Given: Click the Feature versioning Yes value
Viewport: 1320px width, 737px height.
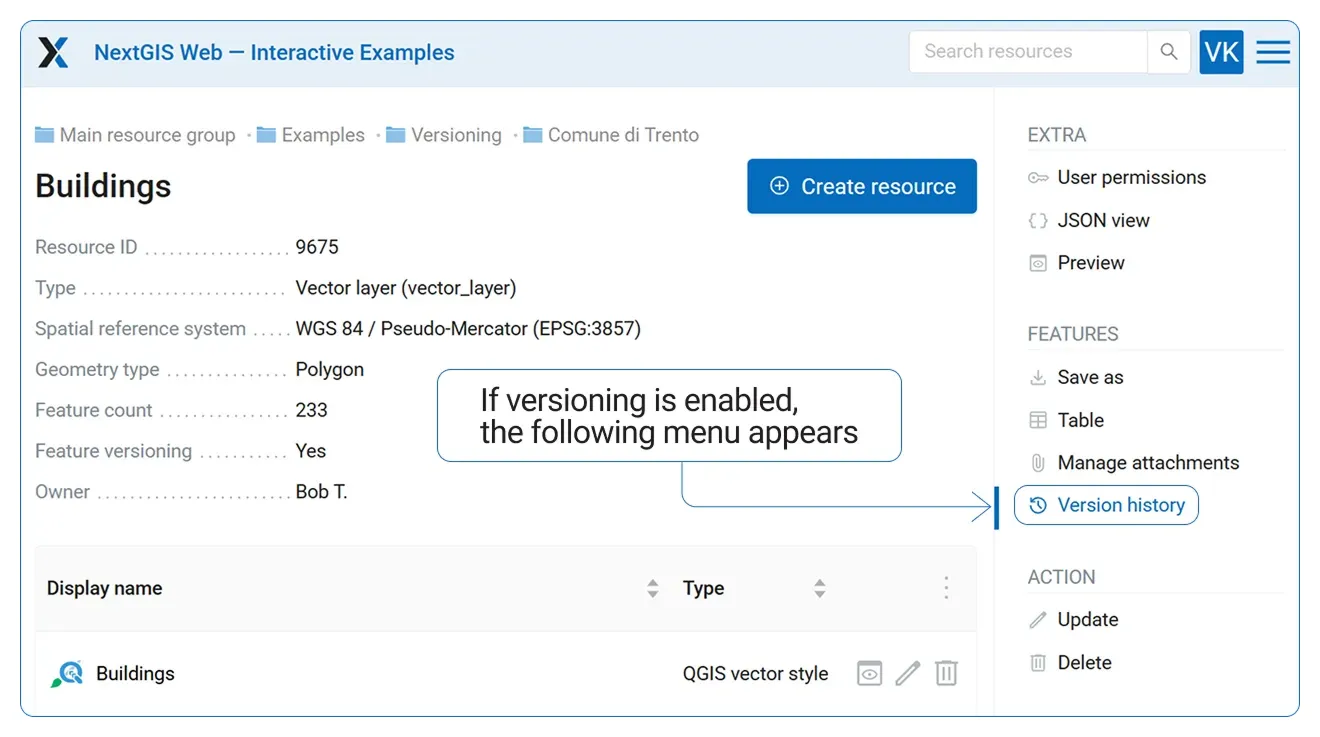Looking at the screenshot, I should pos(311,451).
